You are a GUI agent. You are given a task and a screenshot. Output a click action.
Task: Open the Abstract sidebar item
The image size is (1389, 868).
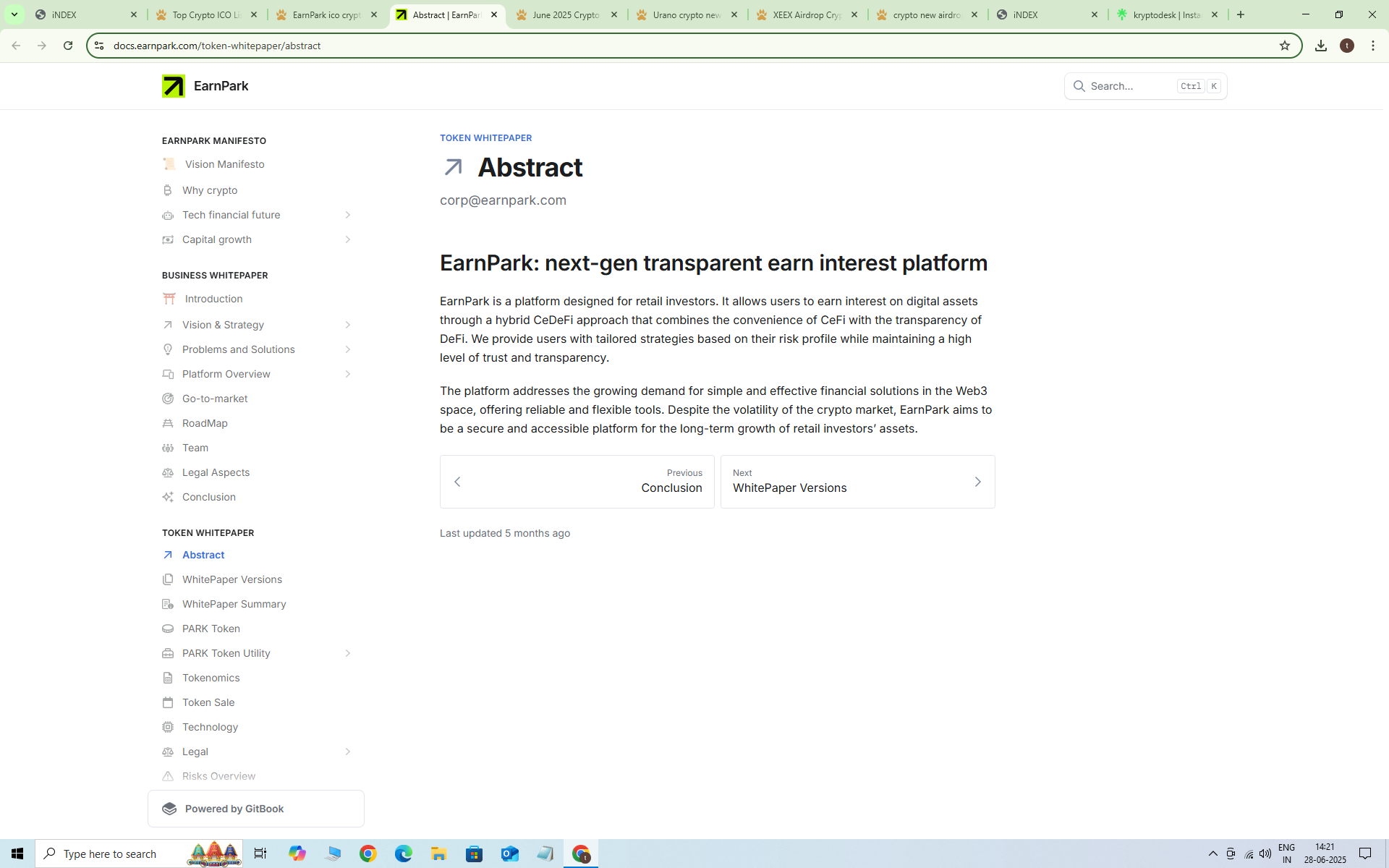pyautogui.click(x=203, y=555)
